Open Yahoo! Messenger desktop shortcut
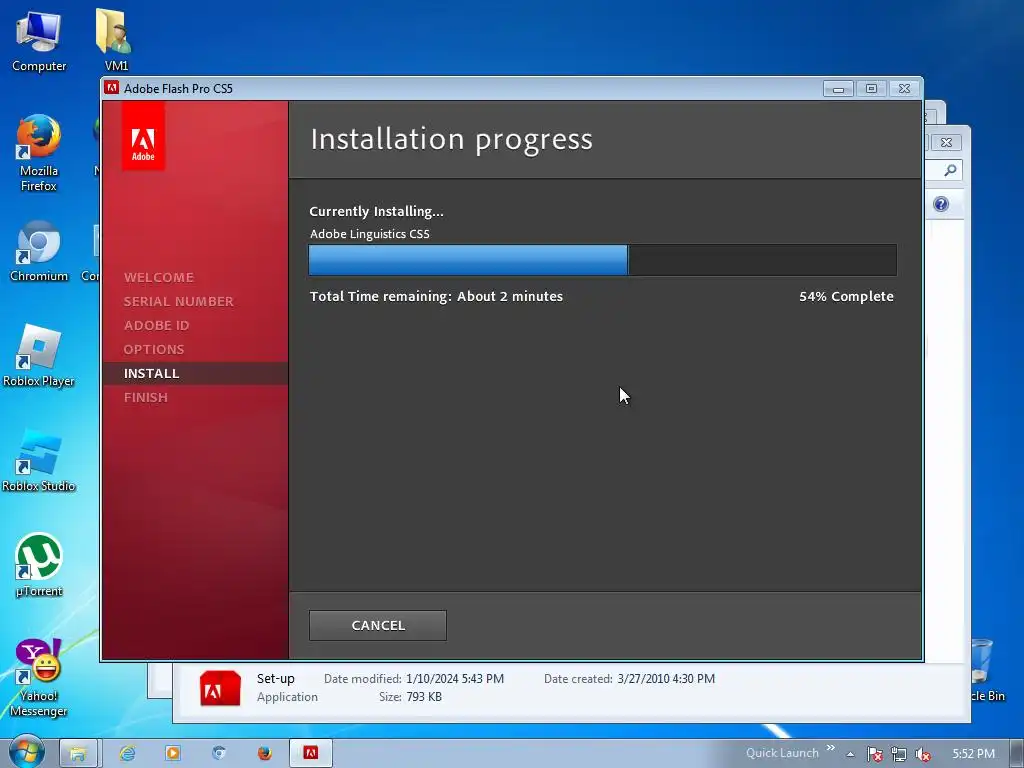 point(39,677)
